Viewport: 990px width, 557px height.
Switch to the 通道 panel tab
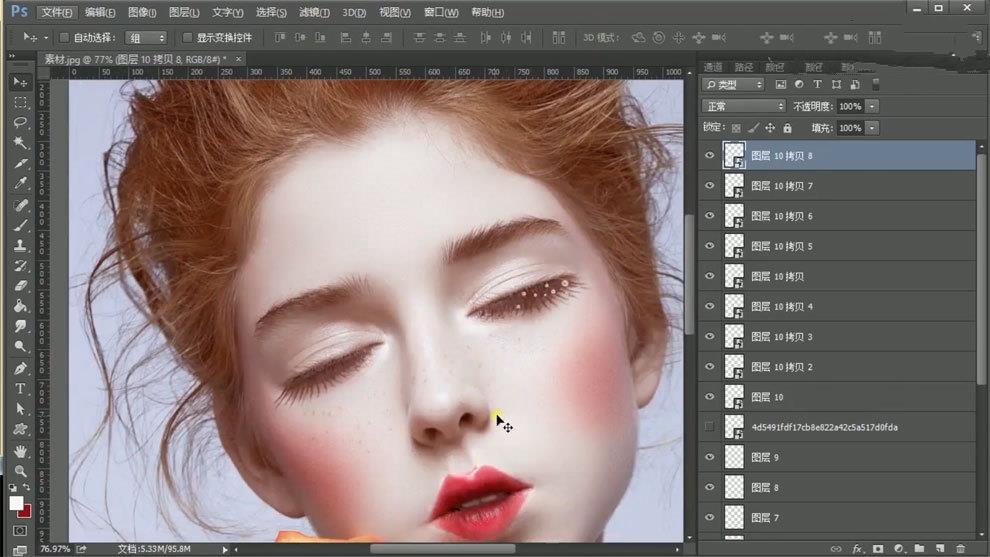(713, 67)
